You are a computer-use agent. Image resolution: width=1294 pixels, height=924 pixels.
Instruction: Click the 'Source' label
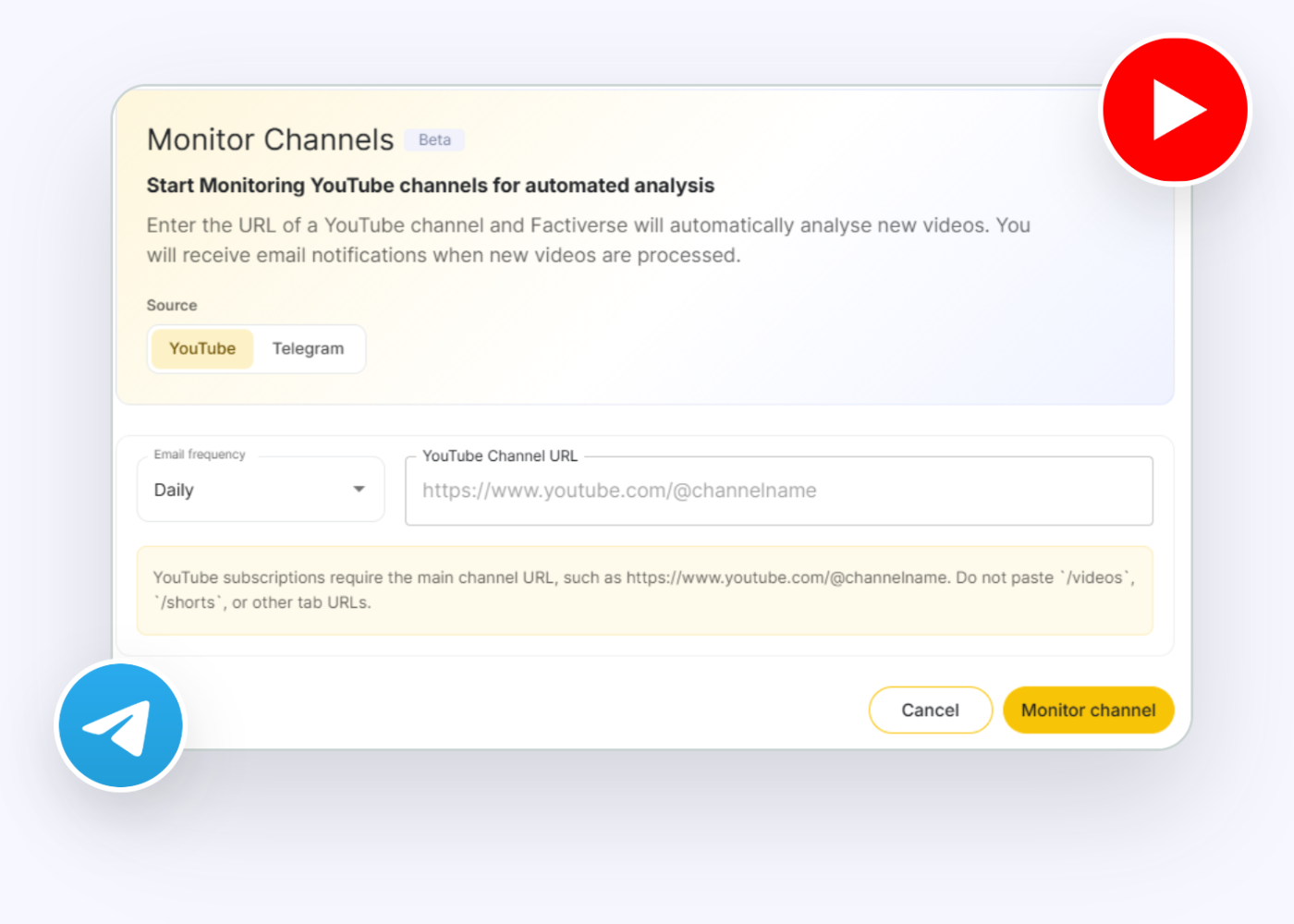172,305
